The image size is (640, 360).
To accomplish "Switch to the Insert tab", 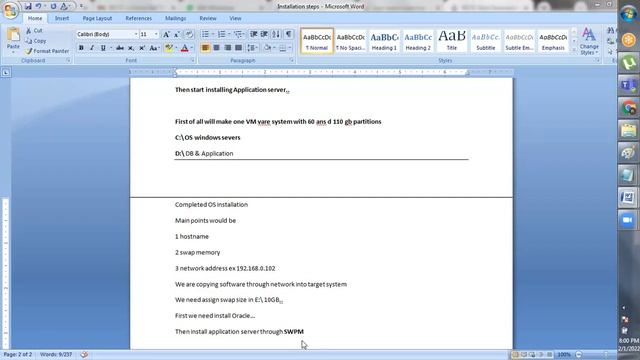I will (x=62, y=18).
